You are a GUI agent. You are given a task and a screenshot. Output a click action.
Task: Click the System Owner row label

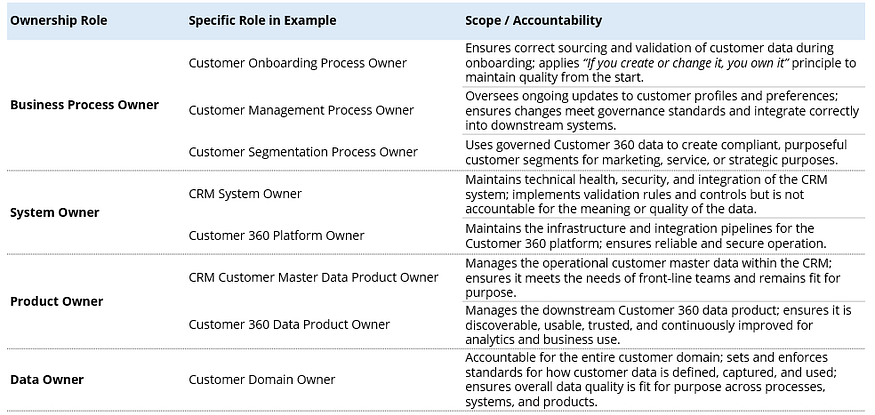click(x=55, y=213)
